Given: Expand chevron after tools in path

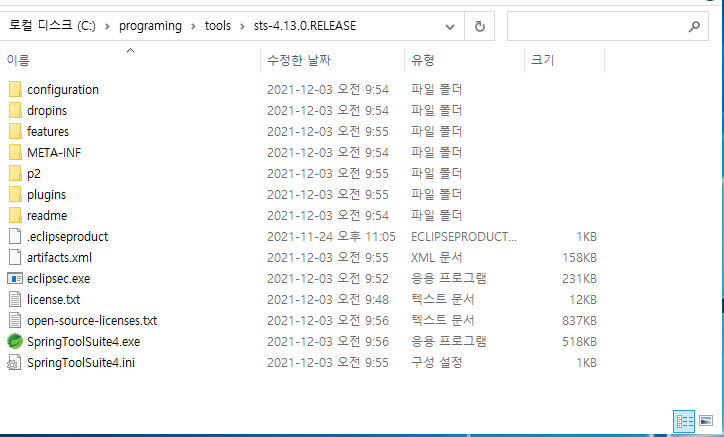Looking at the screenshot, I should point(242,26).
